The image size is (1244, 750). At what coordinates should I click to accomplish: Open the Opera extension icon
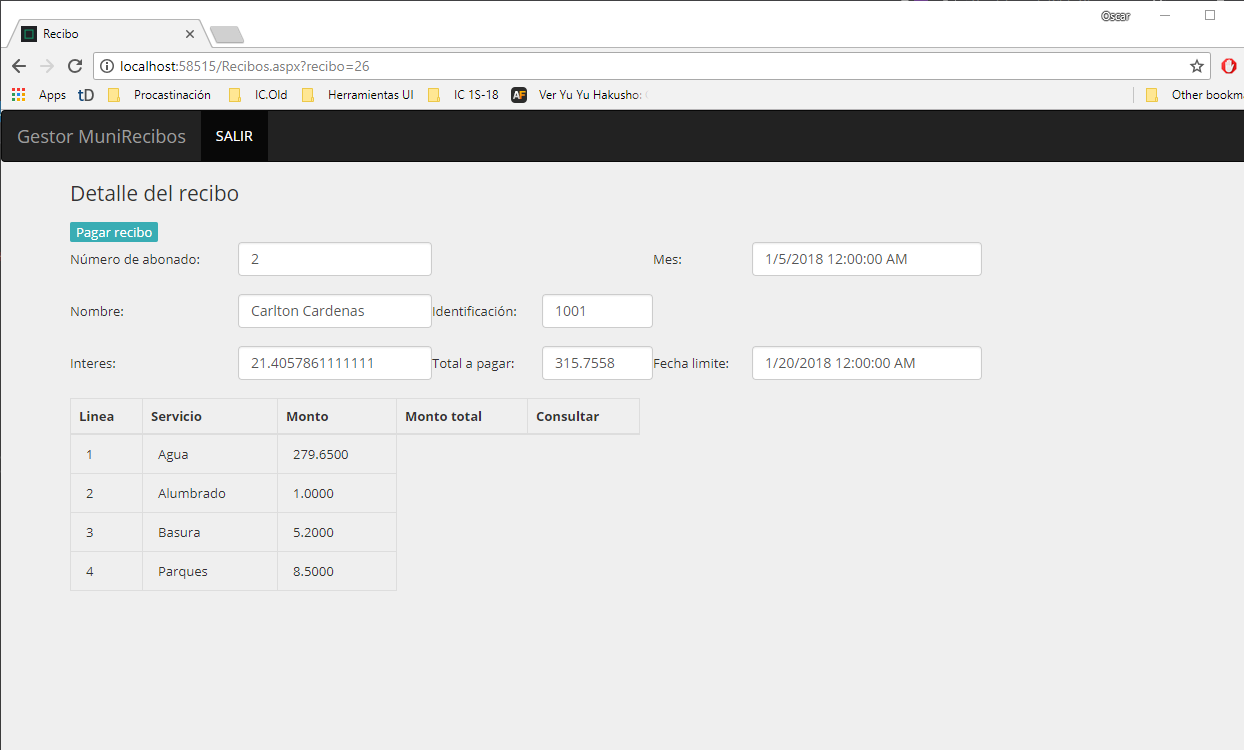coord(1229,66)
